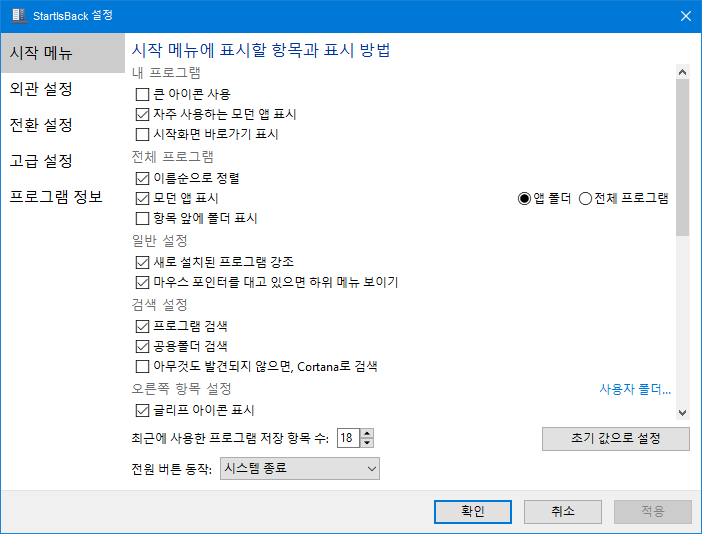This screenshot has width=702, height=534.
Task: Uncheck 마우스 포인터를 대고 있으면 하위 메뉴 보이기
Action: pyautogui.click(x=142, y=282)
